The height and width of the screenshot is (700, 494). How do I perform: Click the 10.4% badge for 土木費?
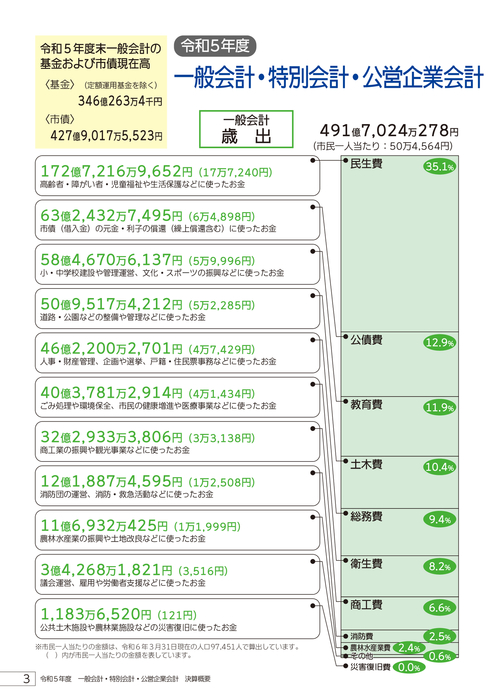440,467
